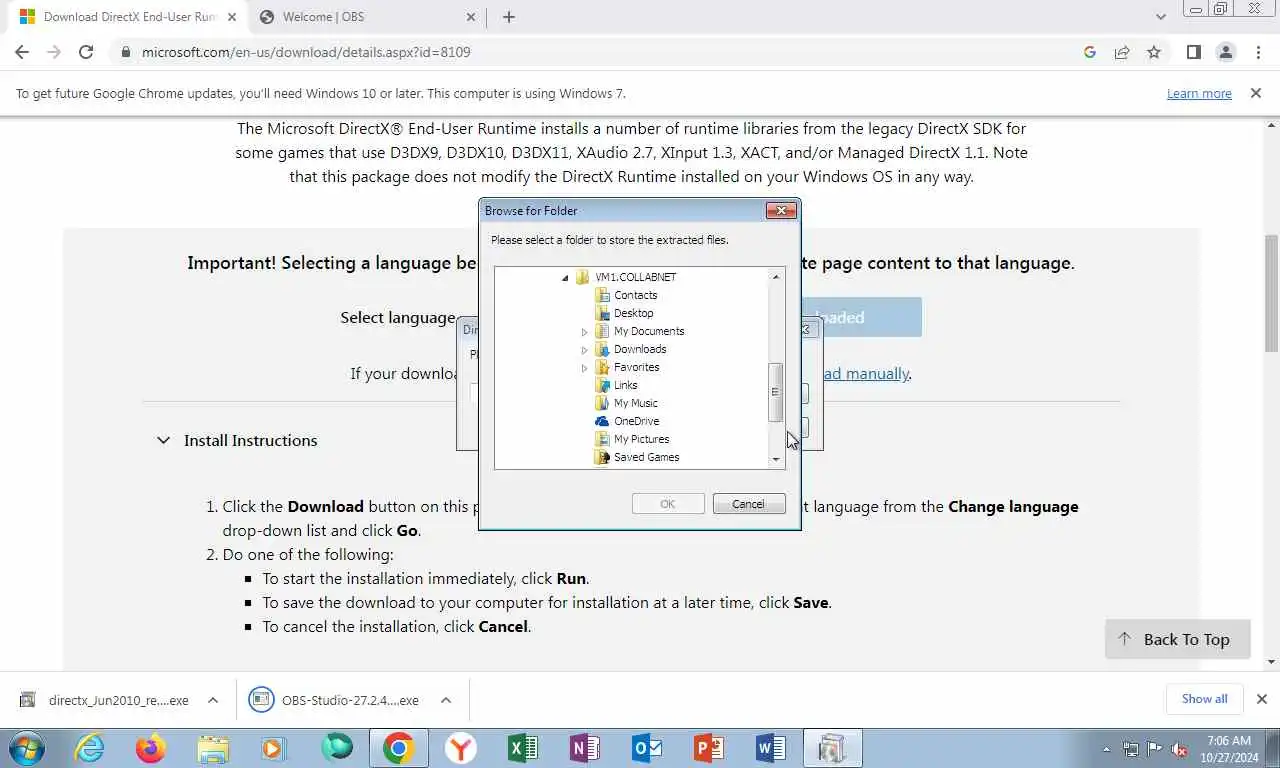Dismiss the Chrome update notice
The height and width of the screenshot is (768, 1280).
click(x=1256, y=93)
